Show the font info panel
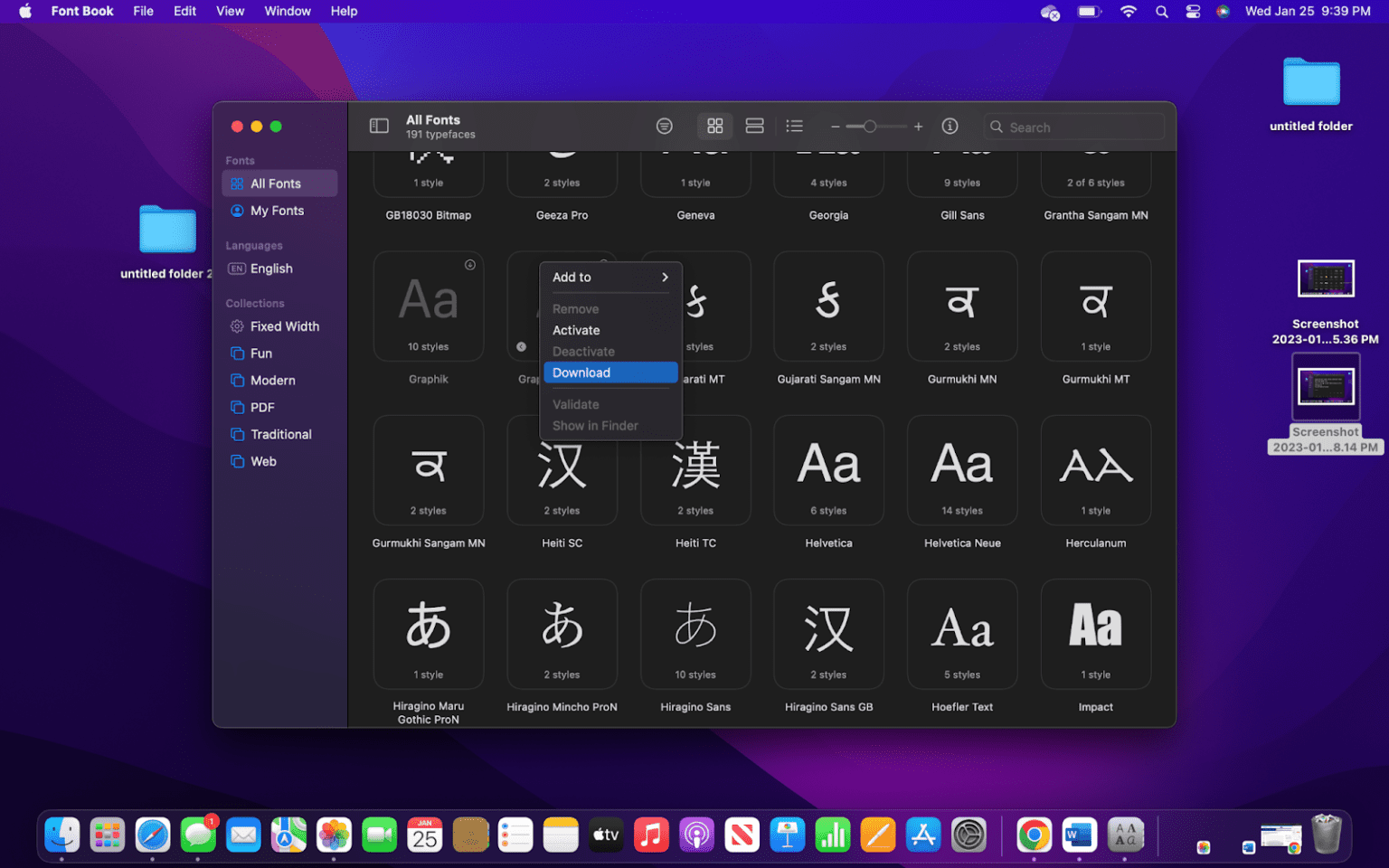The image size is (1389, 868). coord(949,126)
